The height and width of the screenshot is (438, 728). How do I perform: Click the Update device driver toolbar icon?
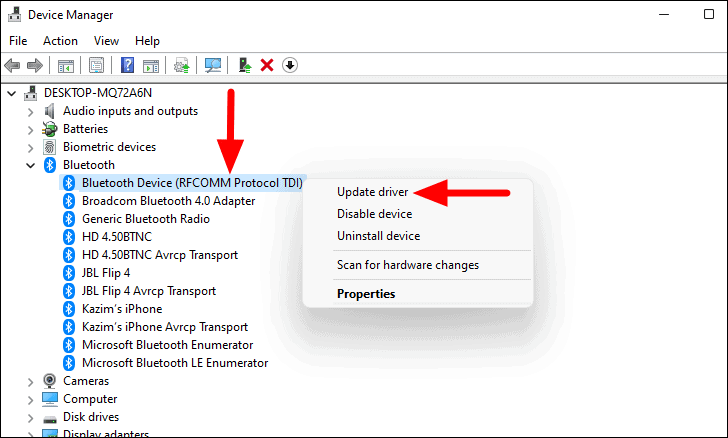(x=244, y=65)
